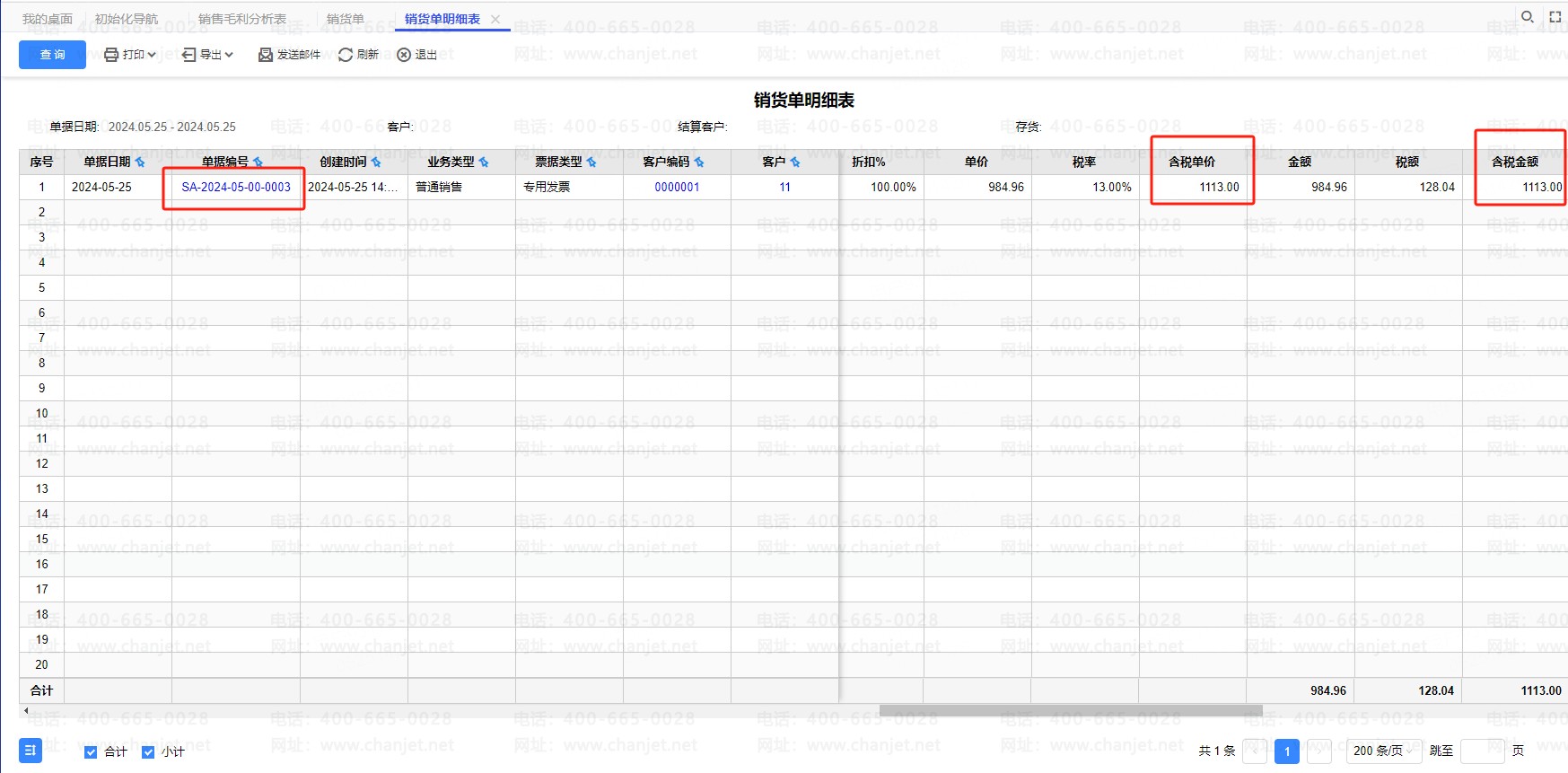The height and width of the screenshot is (773, 1568).
Task: Select the 销货单明细表 tab
Action: coord(442,19)
